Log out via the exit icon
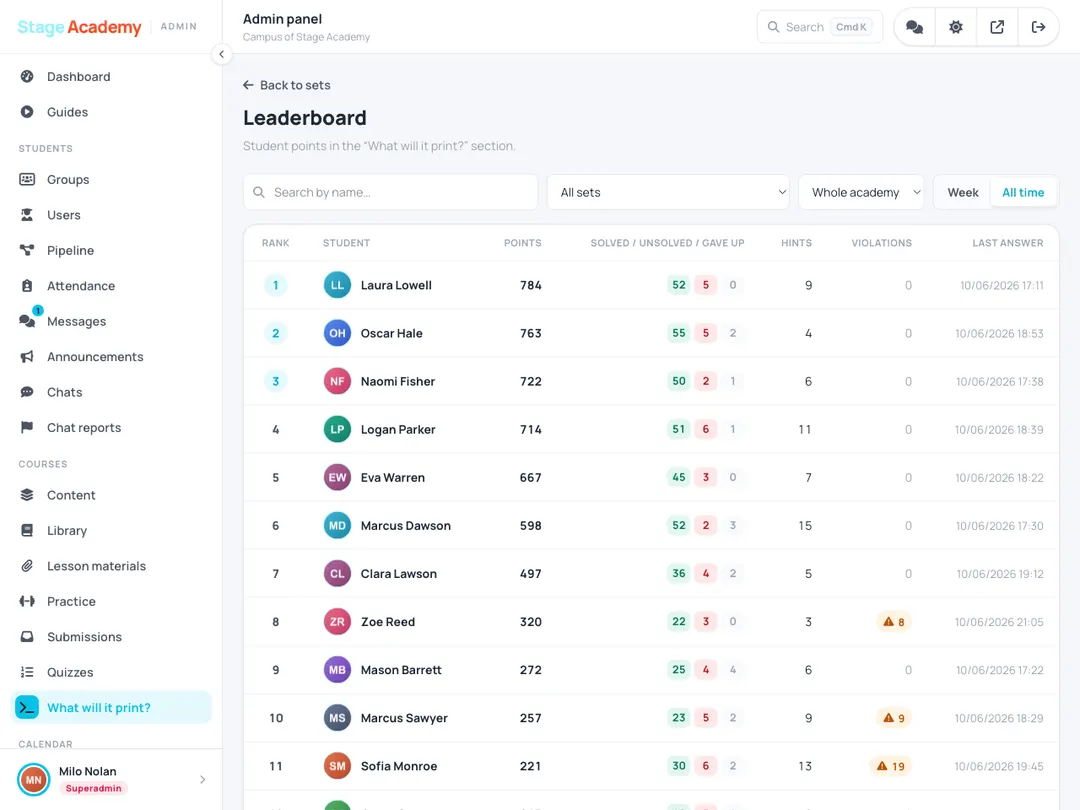1080x810 pixels. pos(1038,27)
